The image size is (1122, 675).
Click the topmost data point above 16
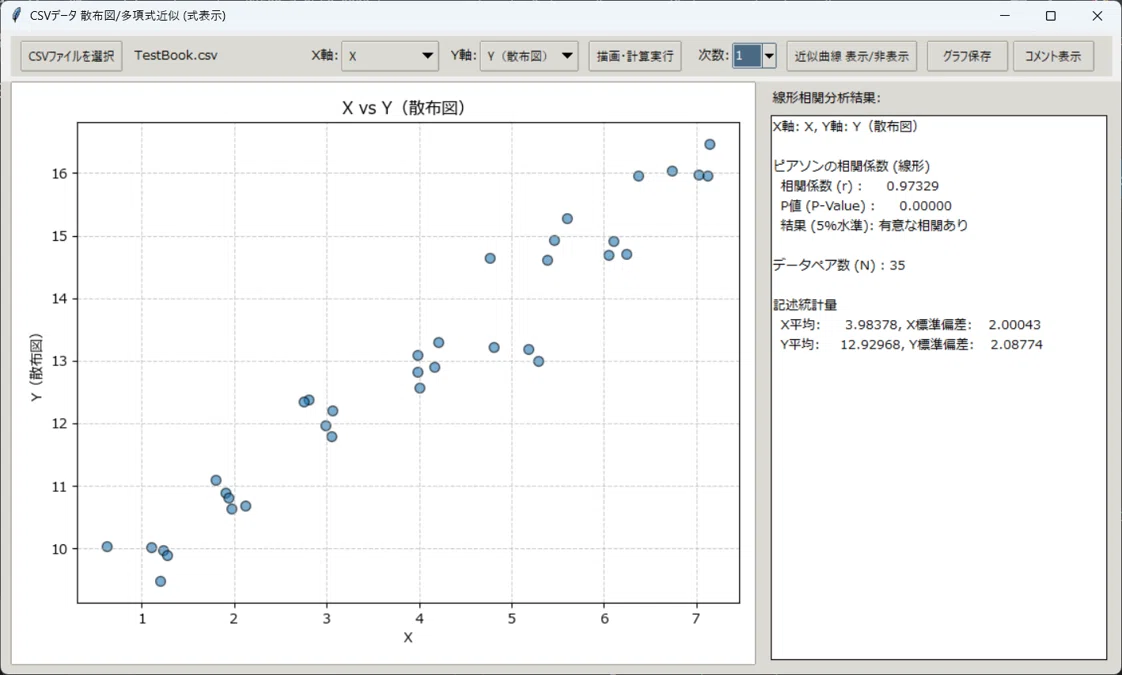(710, 145)
